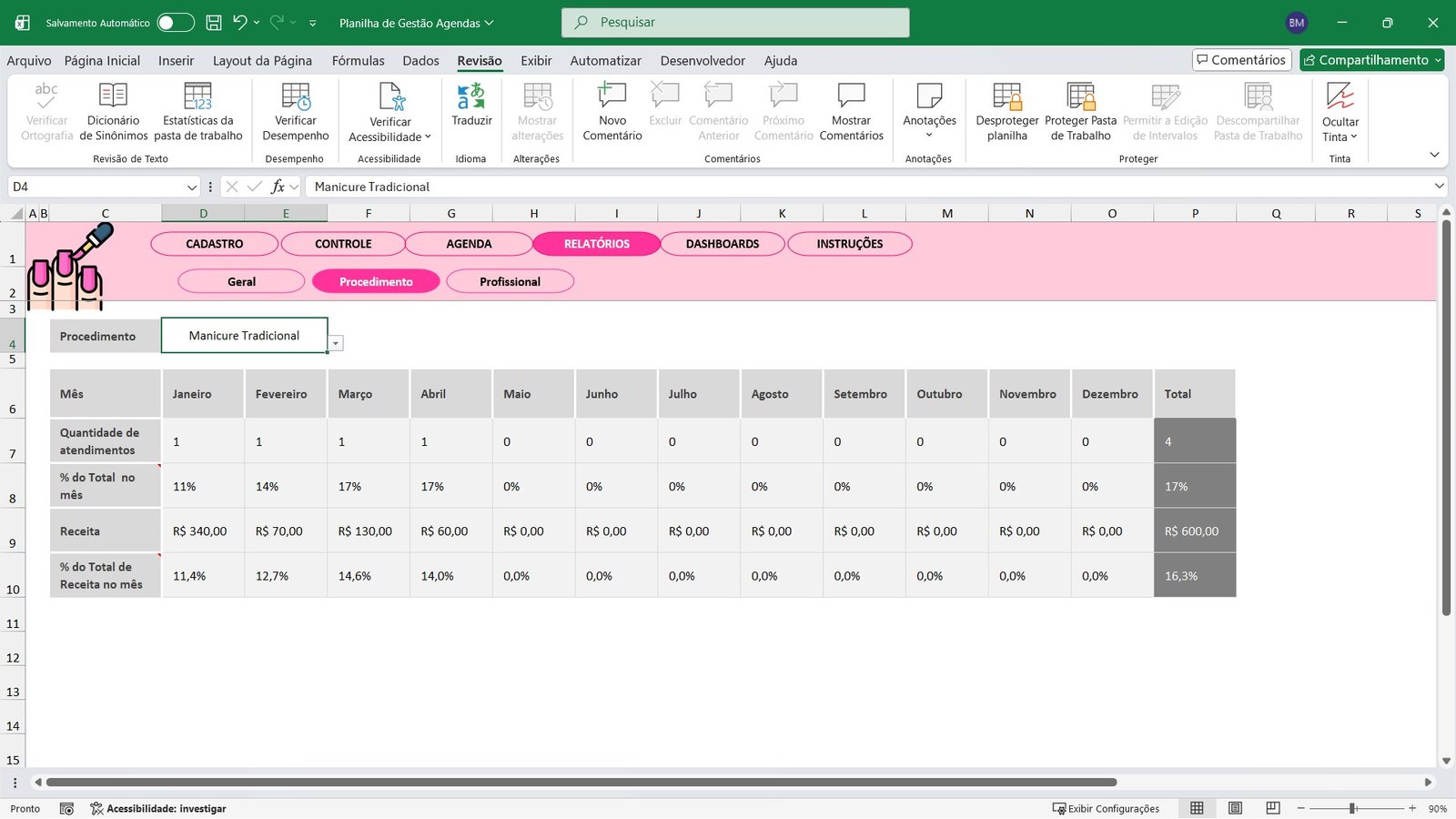Select Proteger Pasta de Trabalho
This screenshot has width=1456, height=819.
point(1081,111)
